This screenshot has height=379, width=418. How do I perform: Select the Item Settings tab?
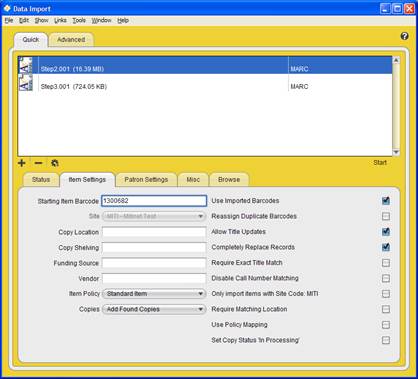tap(87, 180)
